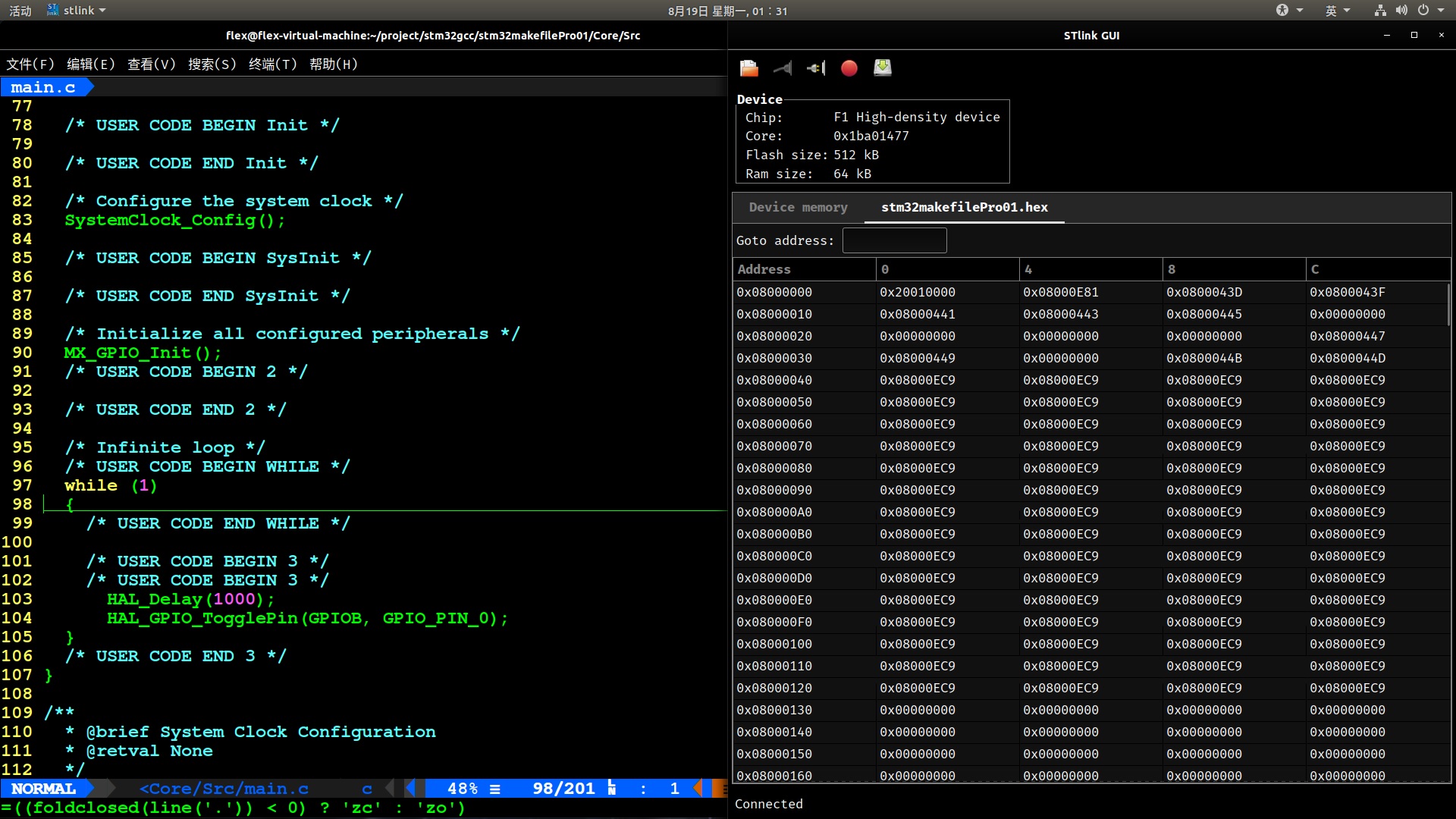This screenshot has width=1456, height=819.
Task: Switch to the Device memory tab
Action: pyautogui.click(x=798, y=207)
